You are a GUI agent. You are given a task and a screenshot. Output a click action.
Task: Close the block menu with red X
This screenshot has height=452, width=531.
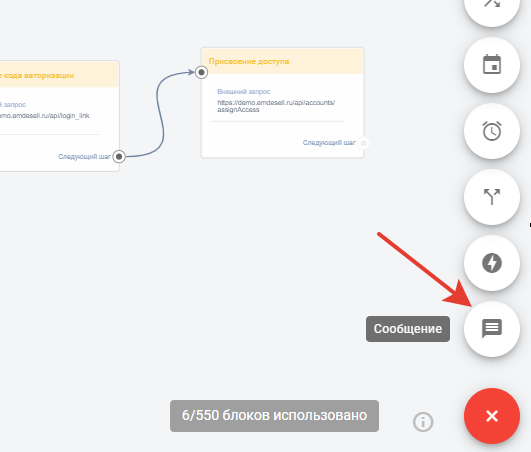point(492,416)
